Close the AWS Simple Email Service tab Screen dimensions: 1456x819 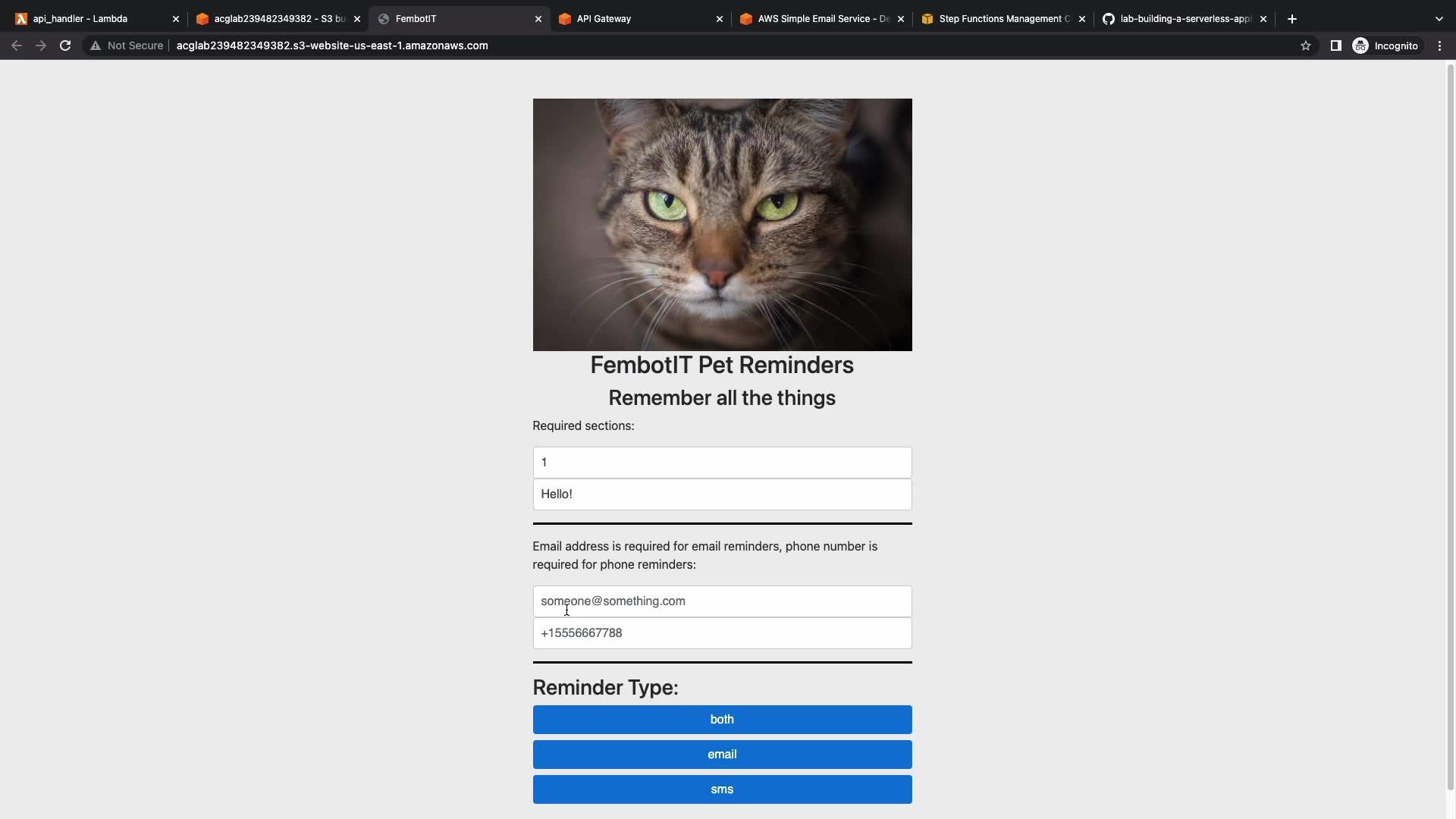(901, 19)
